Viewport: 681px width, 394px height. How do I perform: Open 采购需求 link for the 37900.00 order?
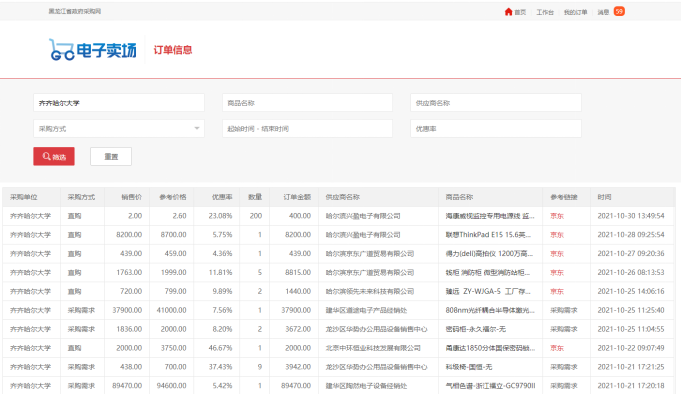(564, 310)
